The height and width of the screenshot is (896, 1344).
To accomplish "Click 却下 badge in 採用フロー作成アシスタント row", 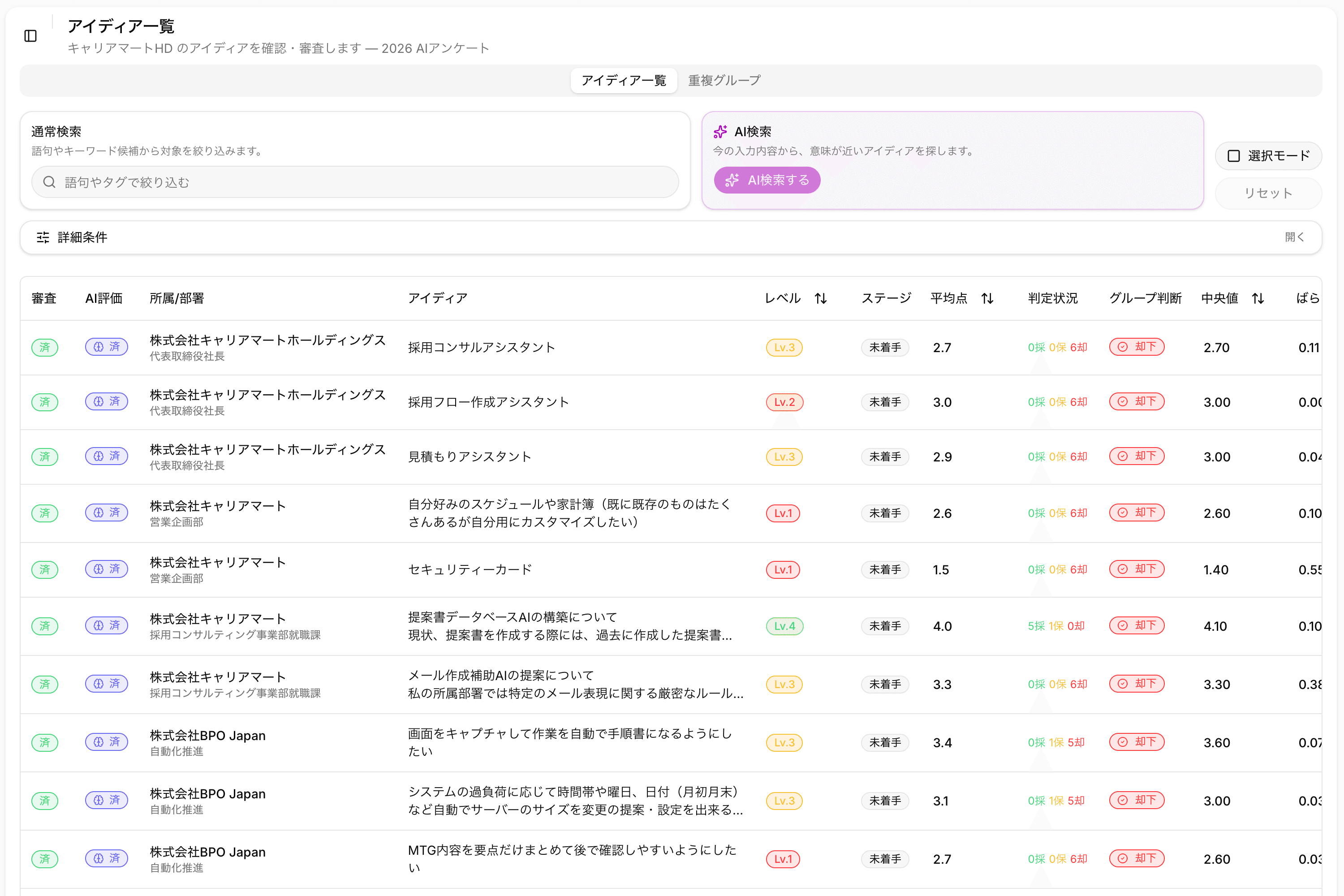I will pyautogui.click(x=1137, y=402).
